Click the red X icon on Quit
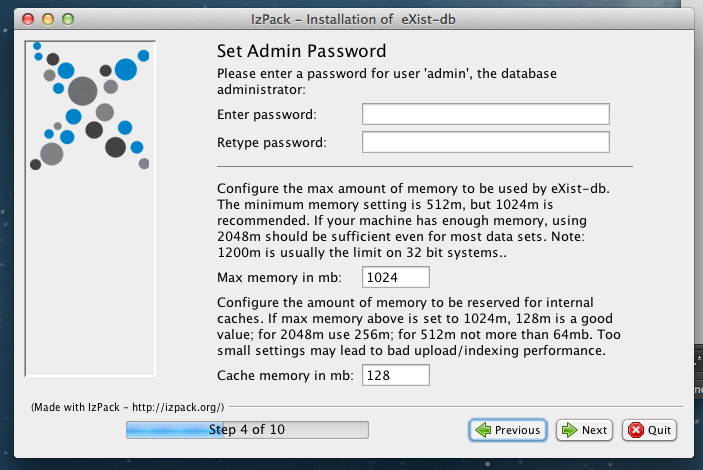The width and height of the screenshot is (703, 470). point(635,430)
